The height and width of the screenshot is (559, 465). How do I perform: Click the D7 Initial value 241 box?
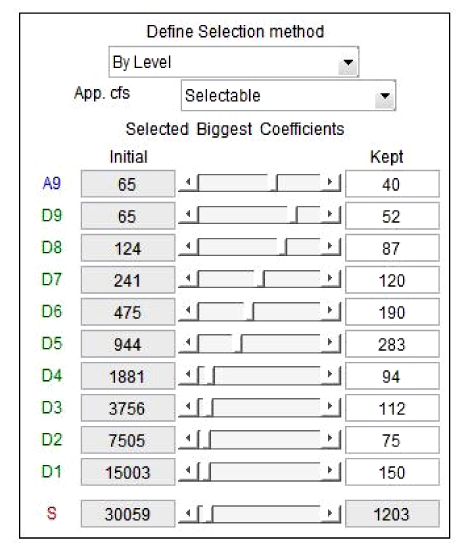tap(128, 280)
